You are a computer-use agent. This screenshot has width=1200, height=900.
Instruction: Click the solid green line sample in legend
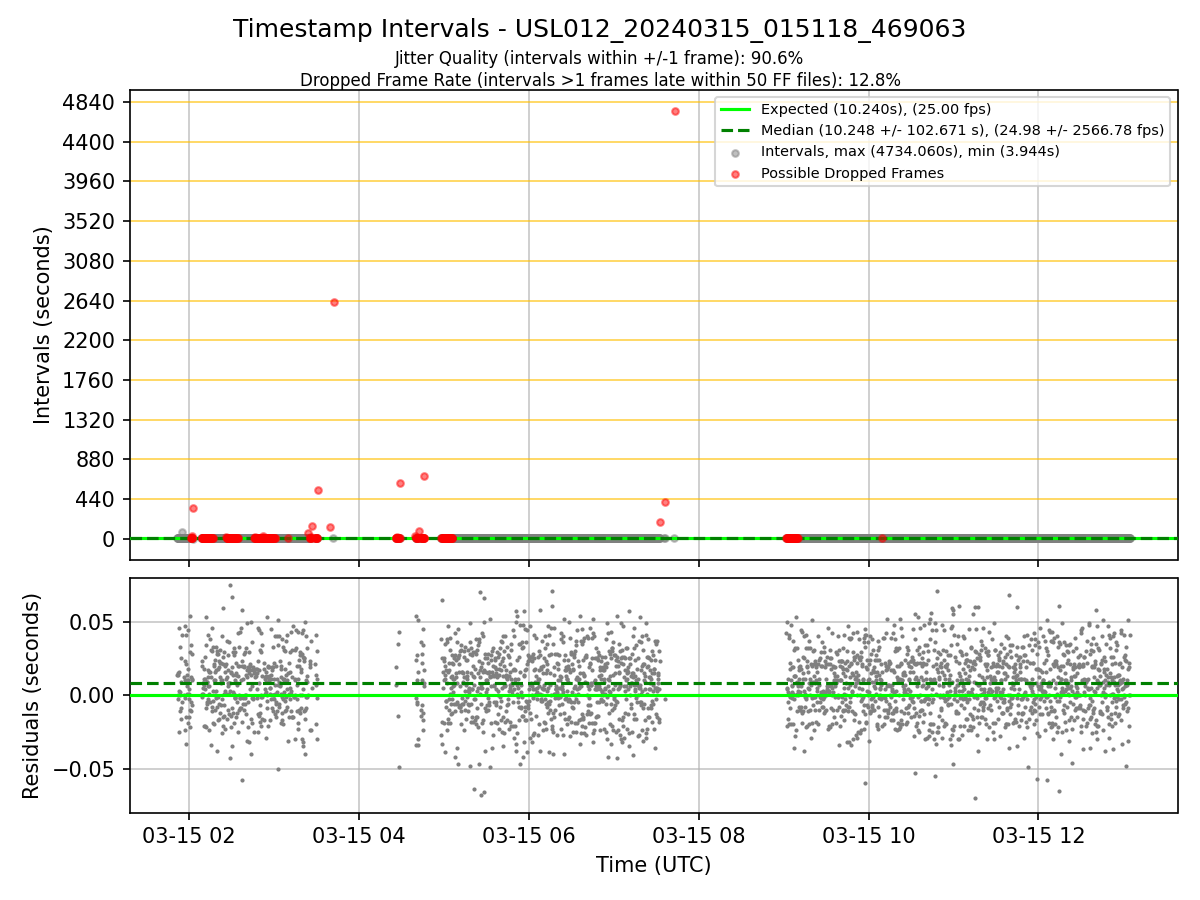[x=735, y=110]
